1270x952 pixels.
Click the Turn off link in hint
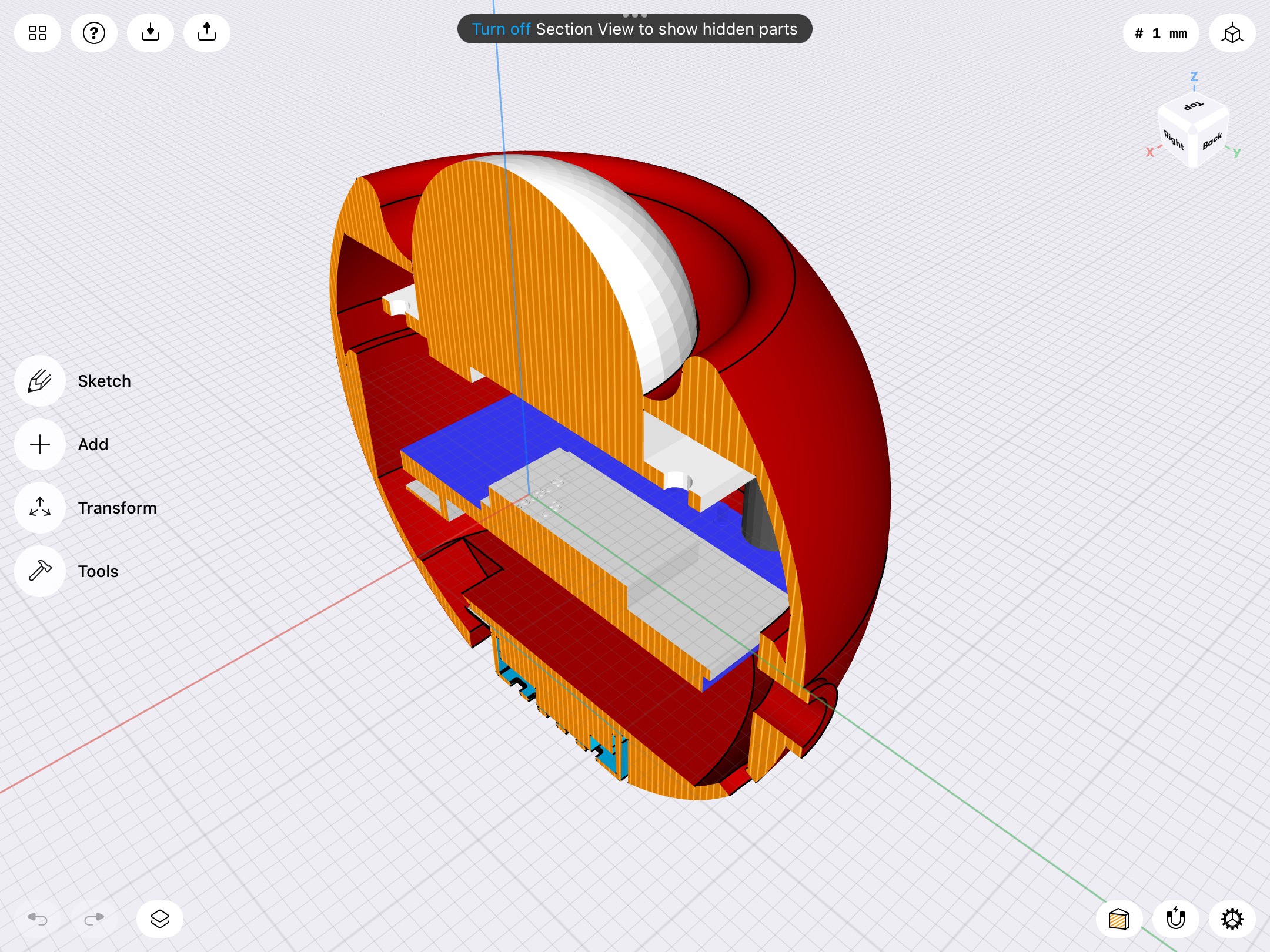click(x=501, y=29)
